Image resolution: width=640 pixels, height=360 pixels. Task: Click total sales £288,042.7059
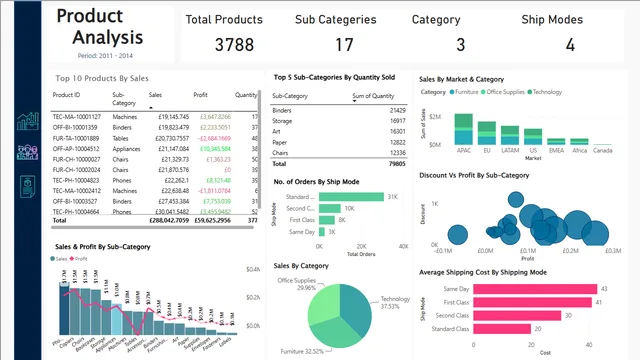point(169,220)
